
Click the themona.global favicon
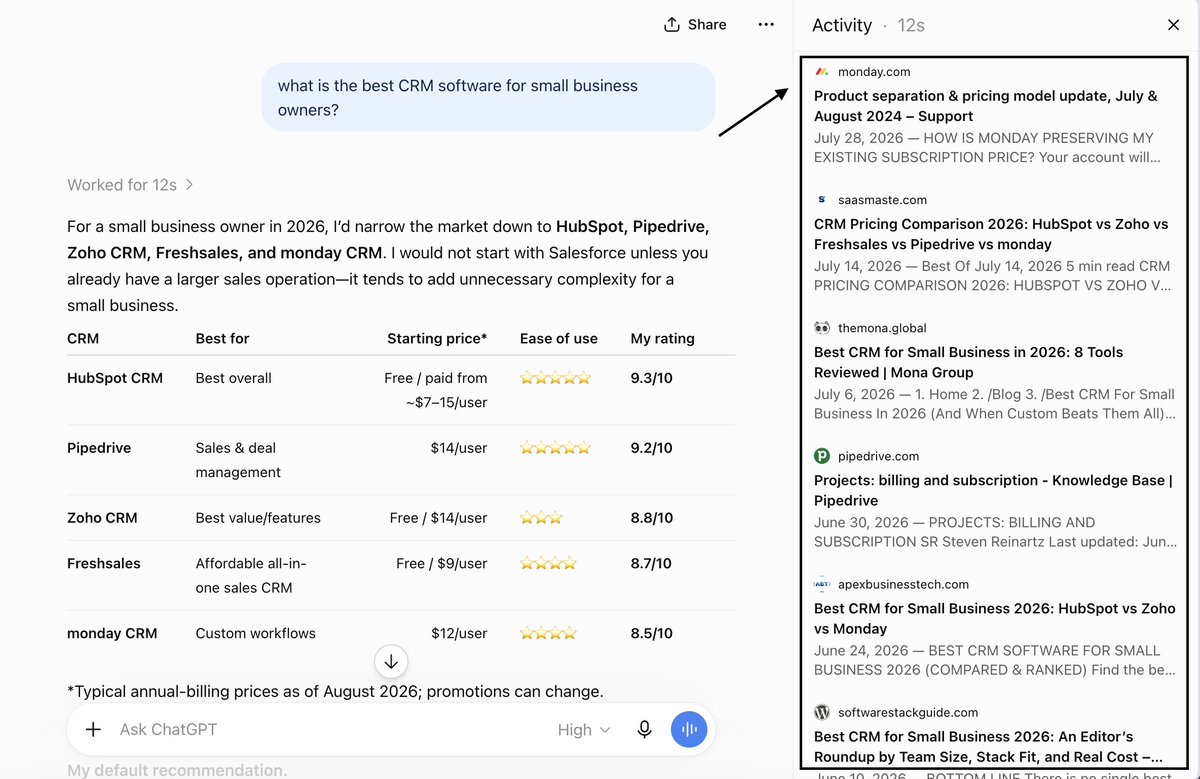822,328
